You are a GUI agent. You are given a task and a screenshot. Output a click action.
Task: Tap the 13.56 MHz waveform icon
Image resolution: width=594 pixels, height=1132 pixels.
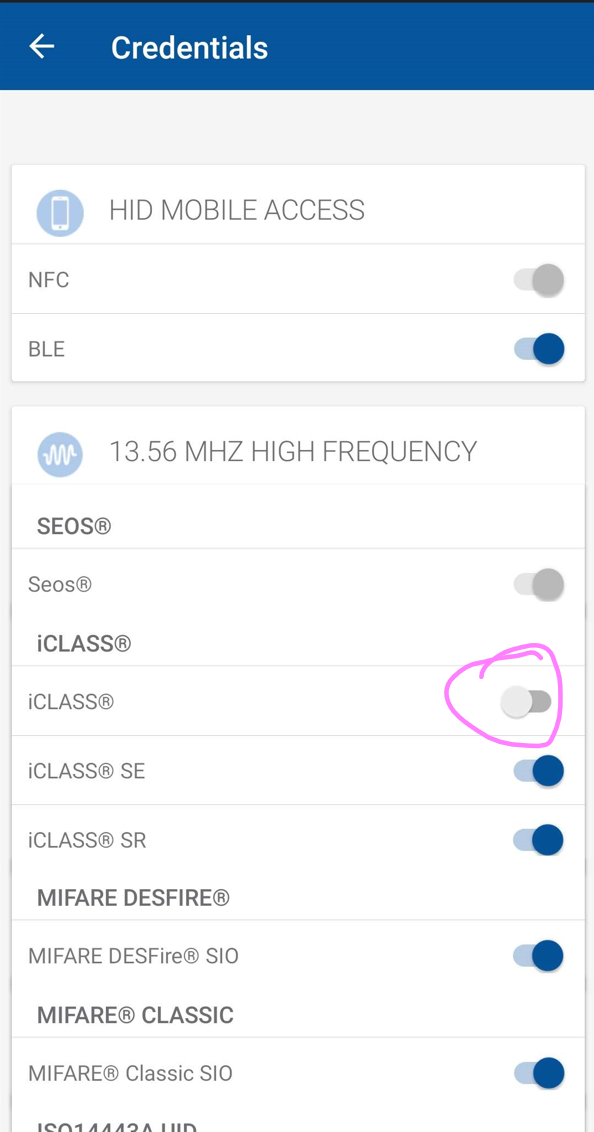coord(60,454)
